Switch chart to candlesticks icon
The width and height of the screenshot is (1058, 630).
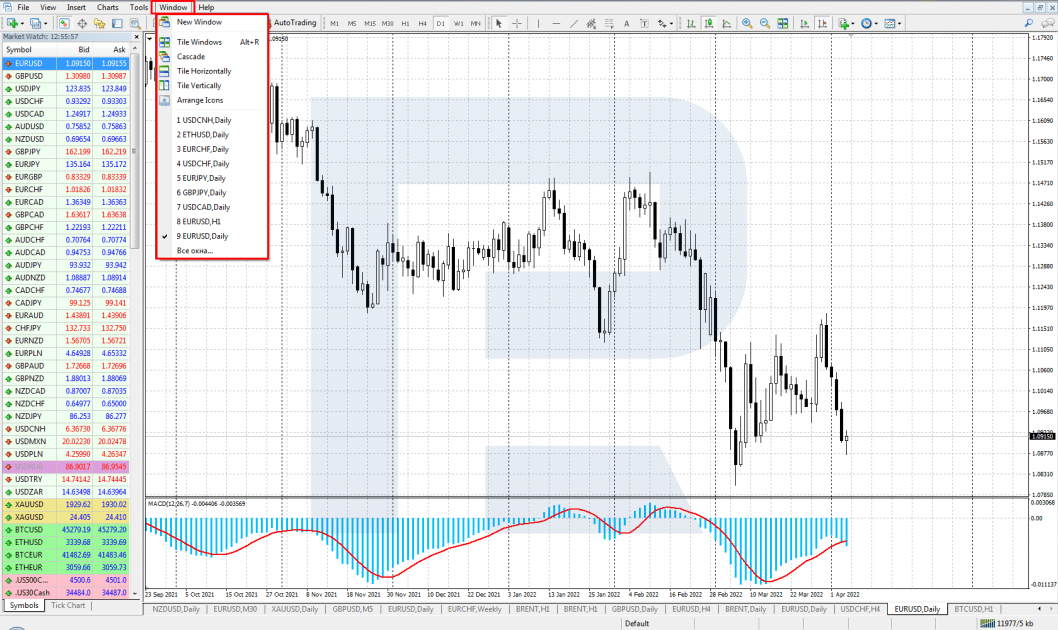[708, 24]
